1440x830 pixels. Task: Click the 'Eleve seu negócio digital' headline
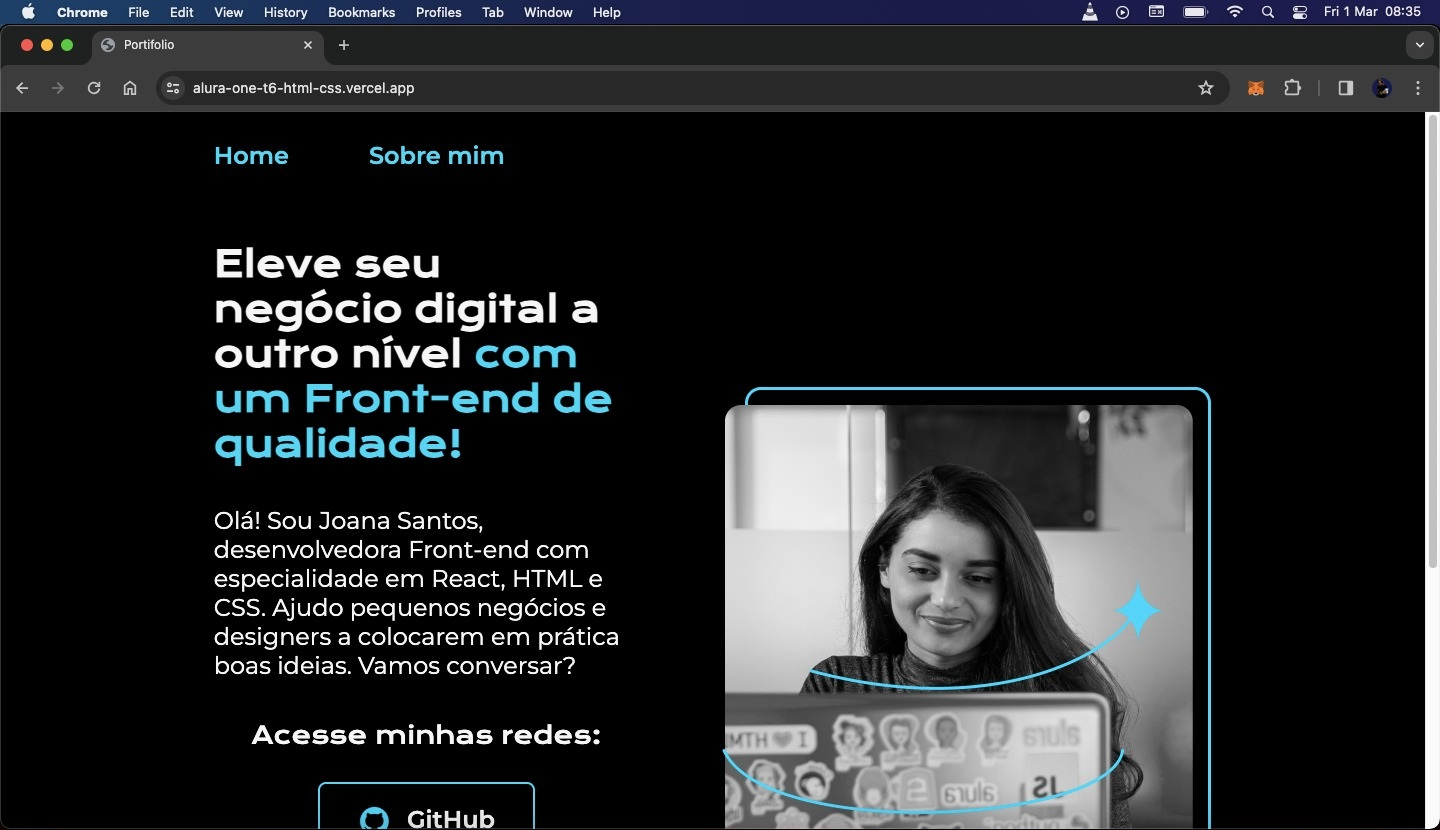(413, 354)
